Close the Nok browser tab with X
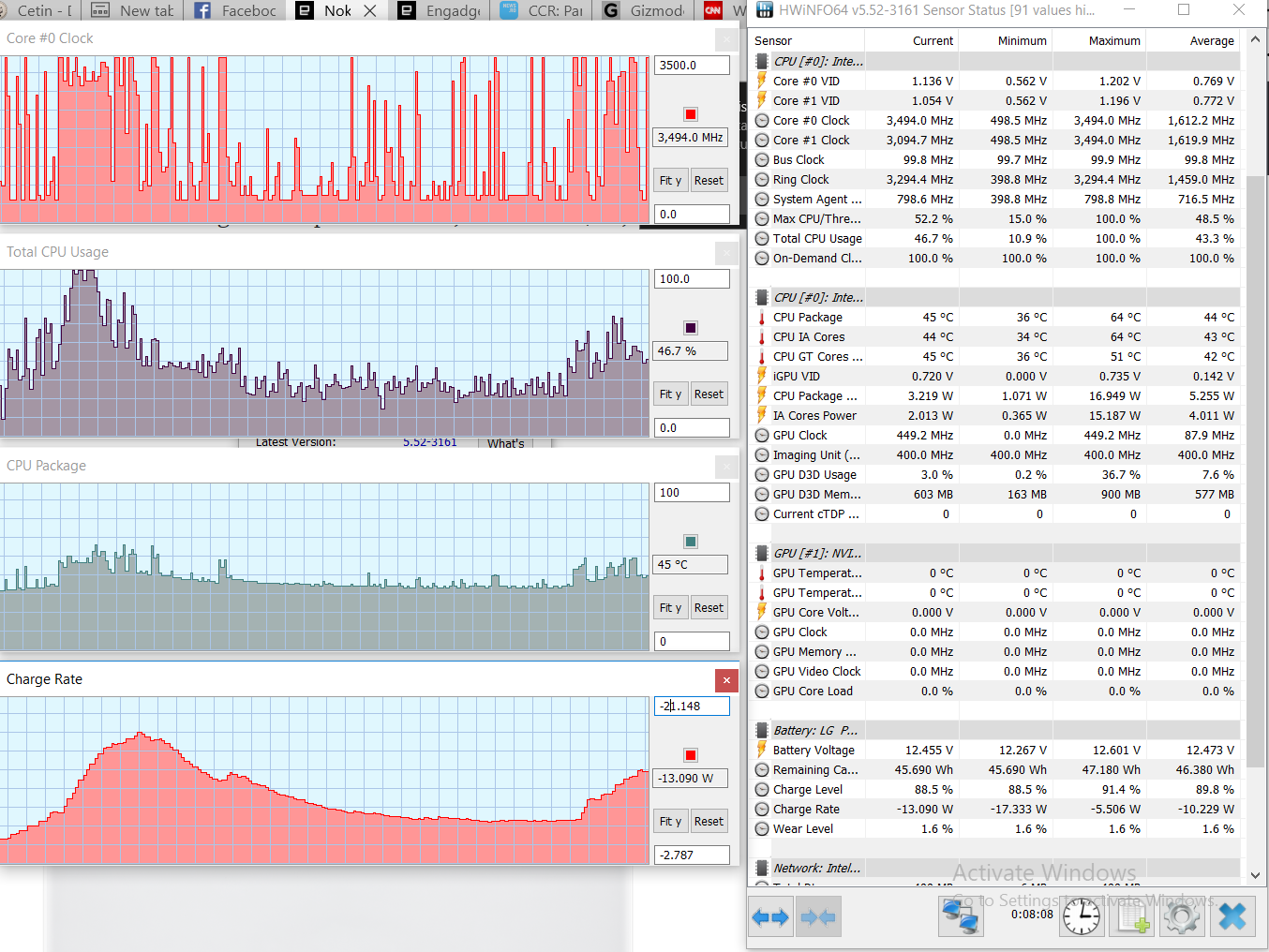 click(370, 10)
